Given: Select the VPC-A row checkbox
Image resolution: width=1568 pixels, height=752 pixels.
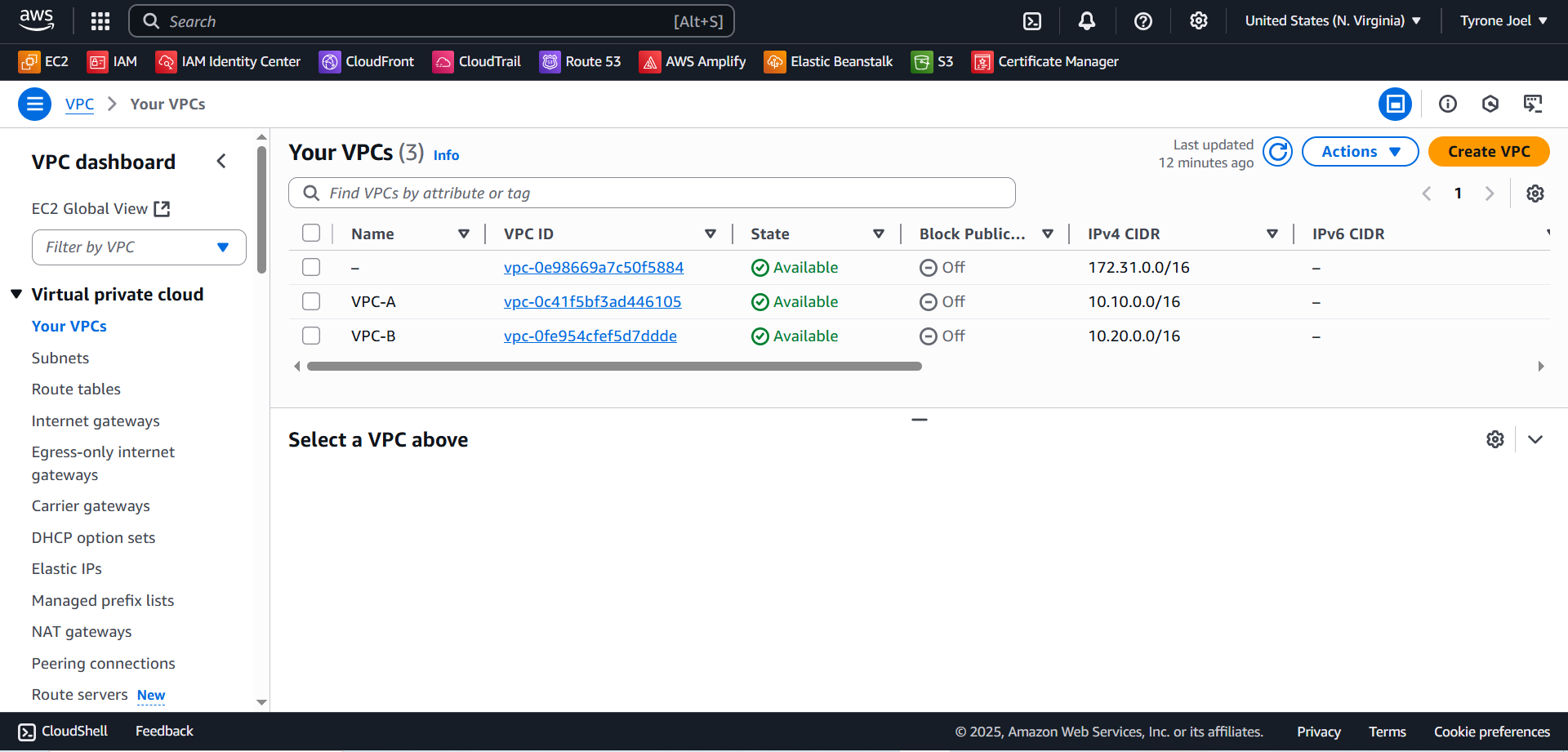Looking at the screenshot, I should pos(311,301).
